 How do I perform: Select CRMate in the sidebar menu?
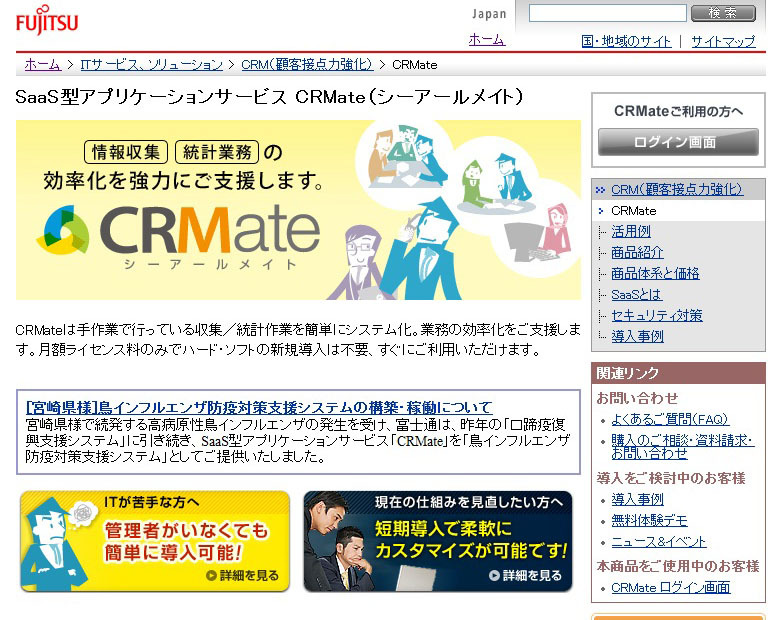coord(634,211)
